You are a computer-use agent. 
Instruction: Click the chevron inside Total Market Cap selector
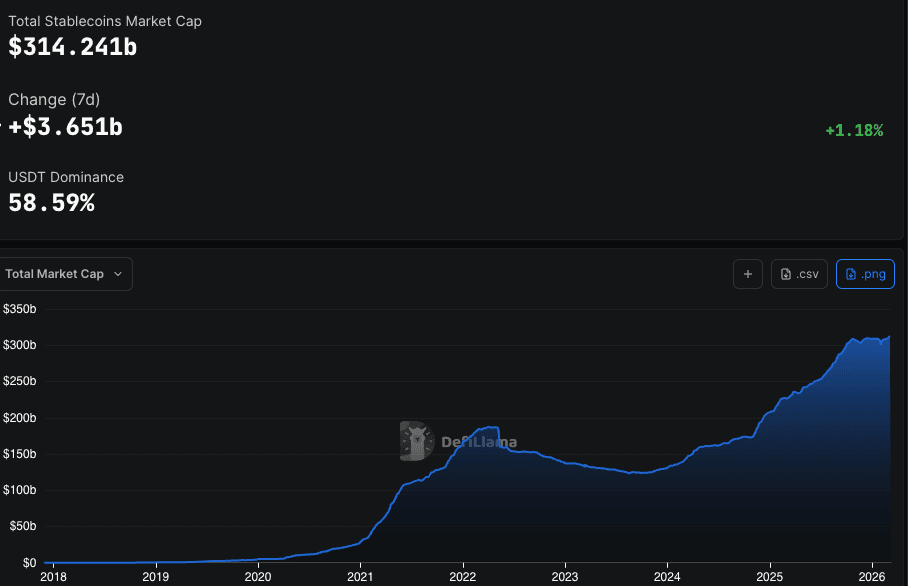point(119,274)
